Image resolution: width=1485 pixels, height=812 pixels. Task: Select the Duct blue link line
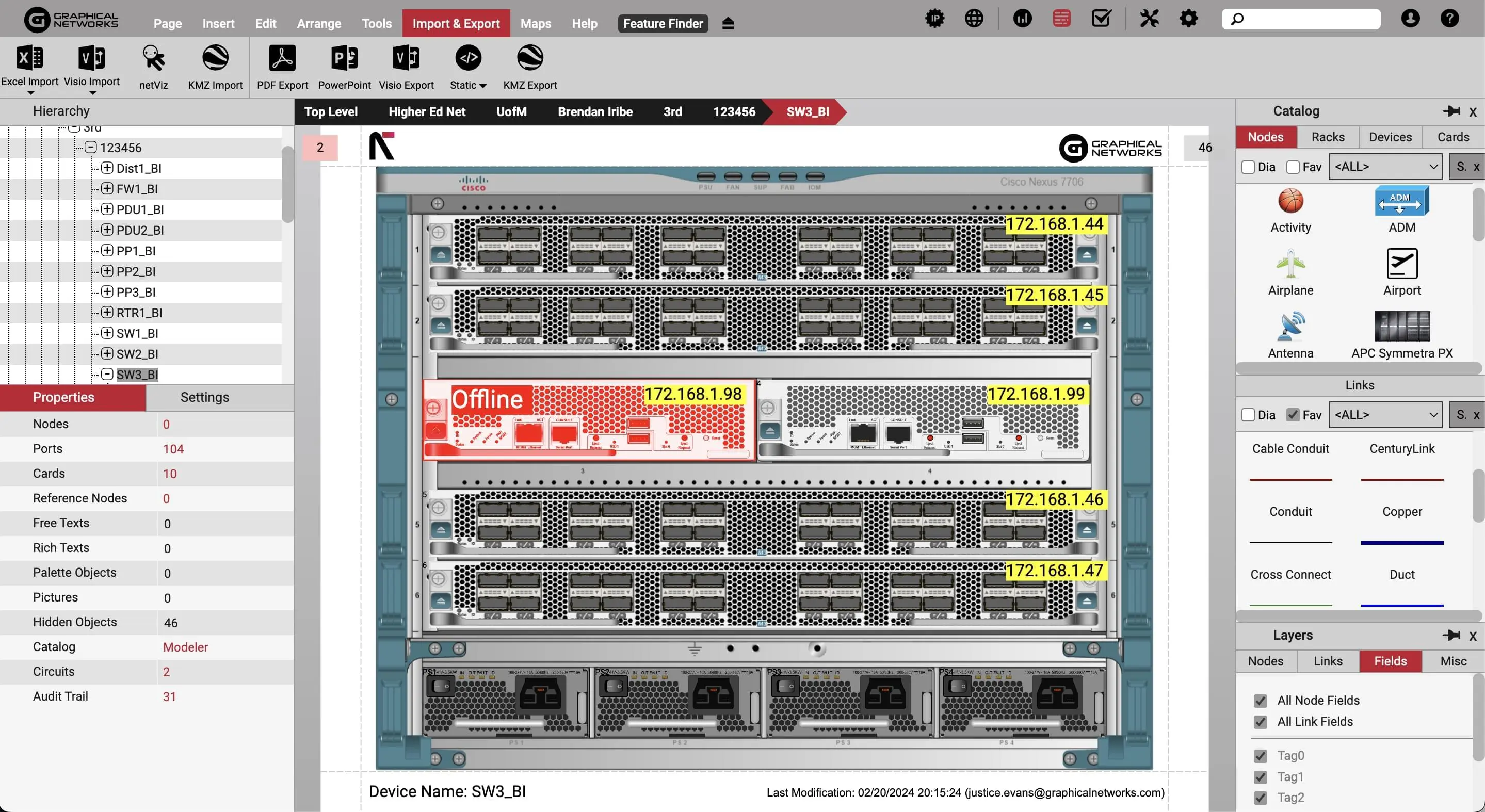1401,606
